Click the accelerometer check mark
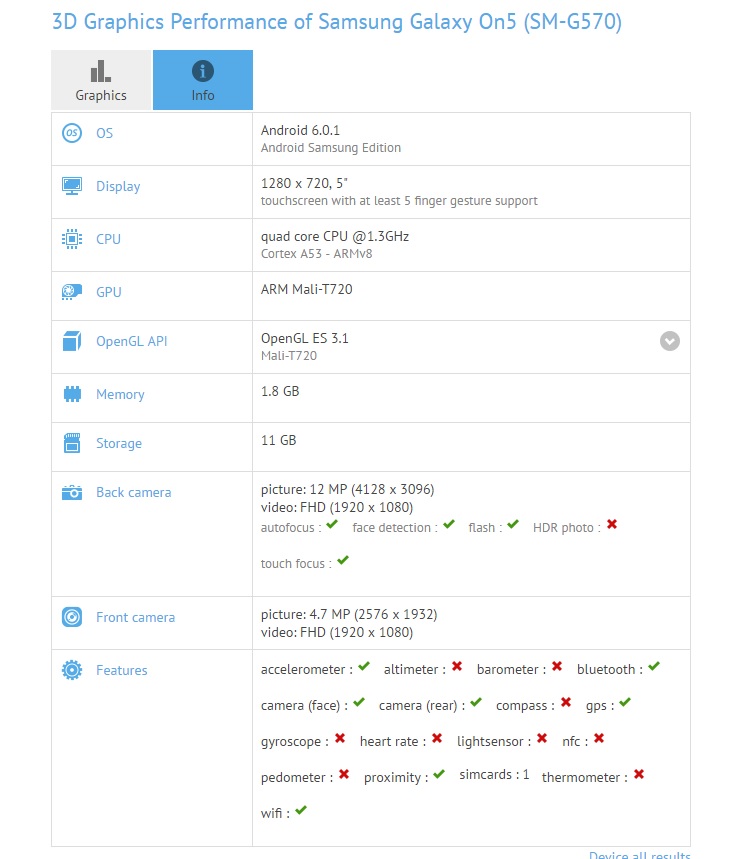The width and height of the screenshot is (740, 859). pyautogui.click(x=364, y=667)
